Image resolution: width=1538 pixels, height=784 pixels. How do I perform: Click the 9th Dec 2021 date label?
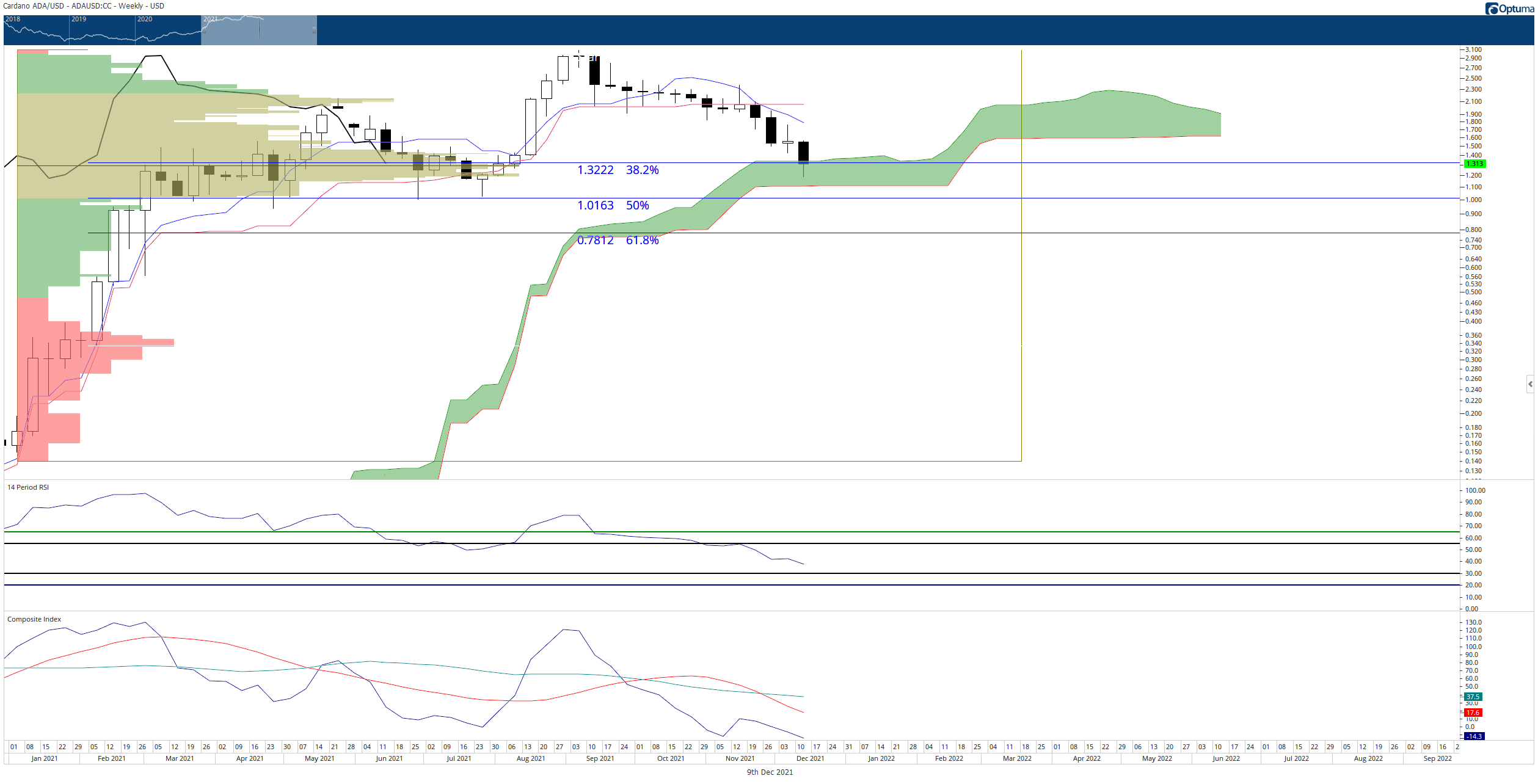point(770,772)
